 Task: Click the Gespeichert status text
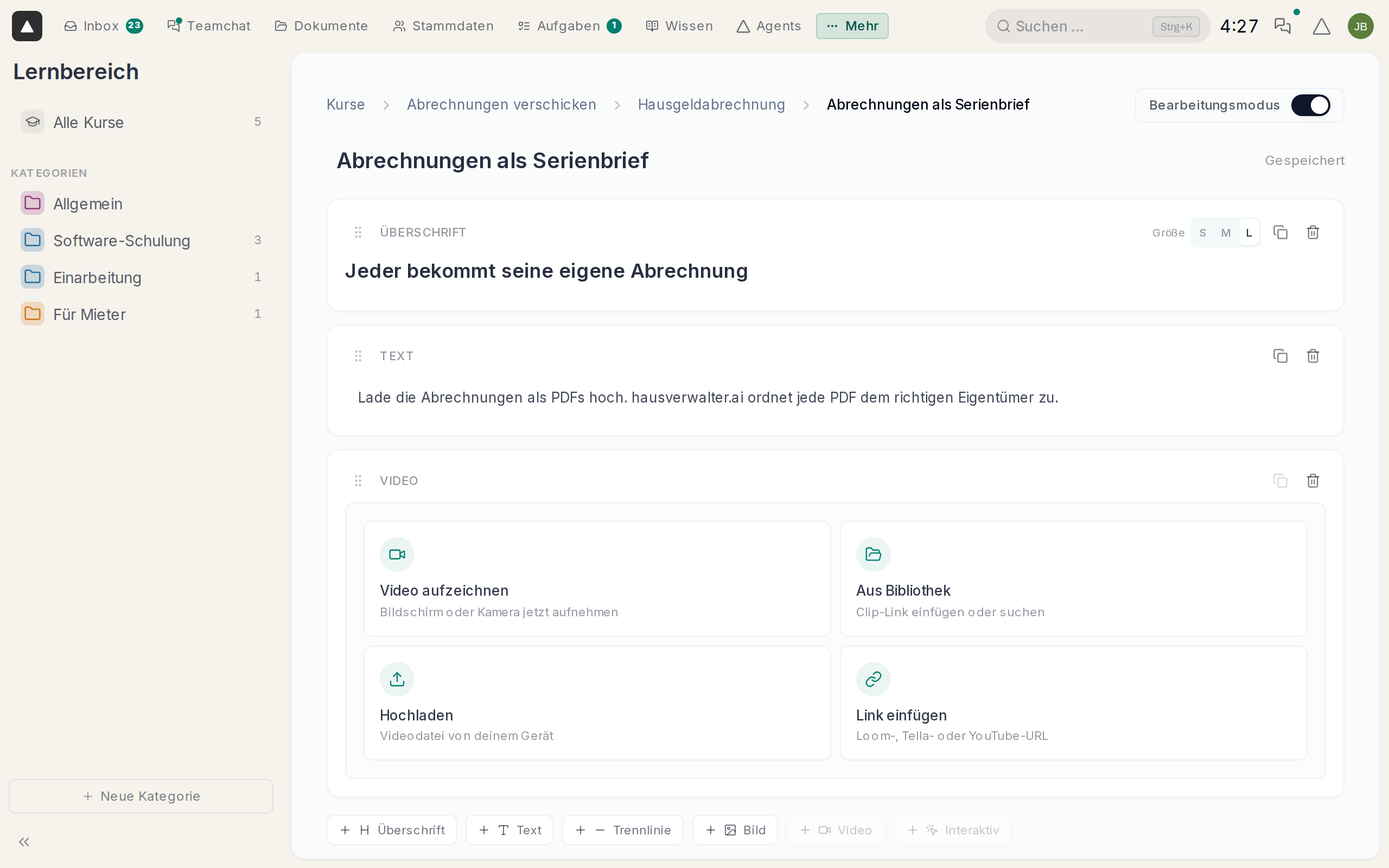pyautogui.click(x=1304, y=161)
